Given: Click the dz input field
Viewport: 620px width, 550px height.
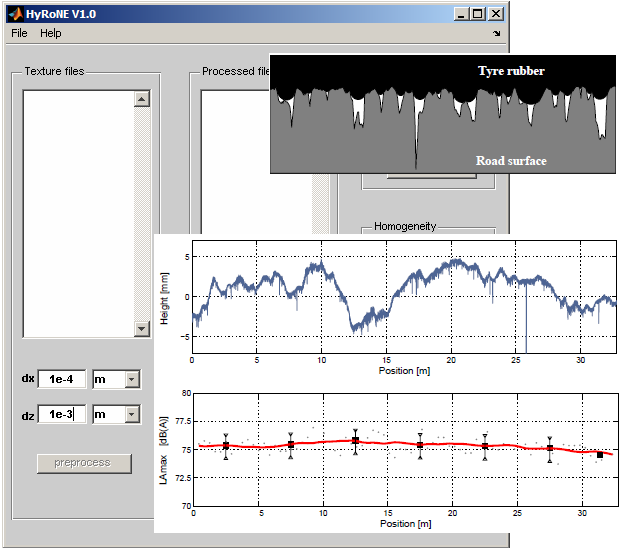Looking at the screenshot, I should click(x=62, y=414).
